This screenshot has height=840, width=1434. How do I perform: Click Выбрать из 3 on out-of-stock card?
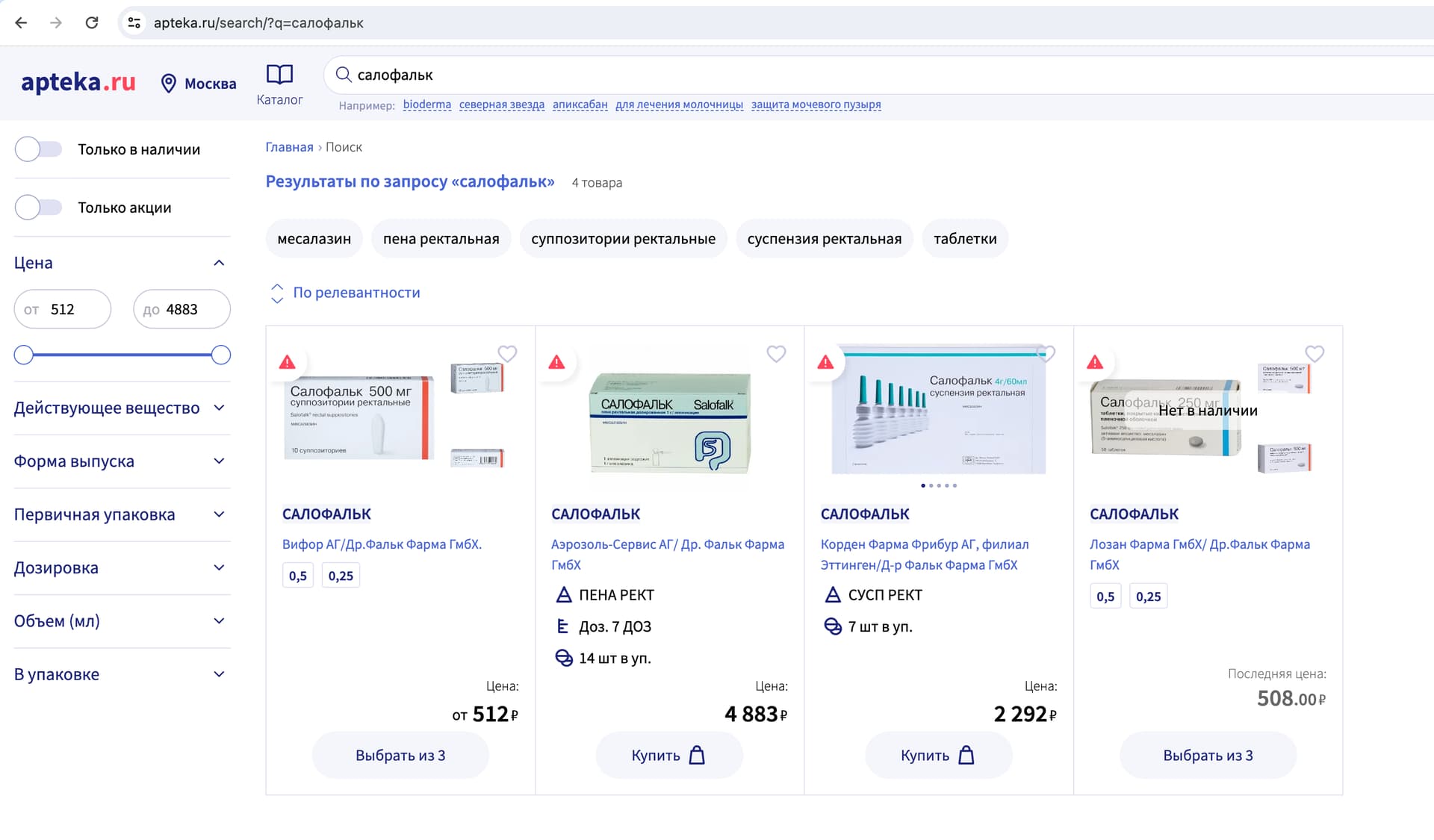[1208, 756]
